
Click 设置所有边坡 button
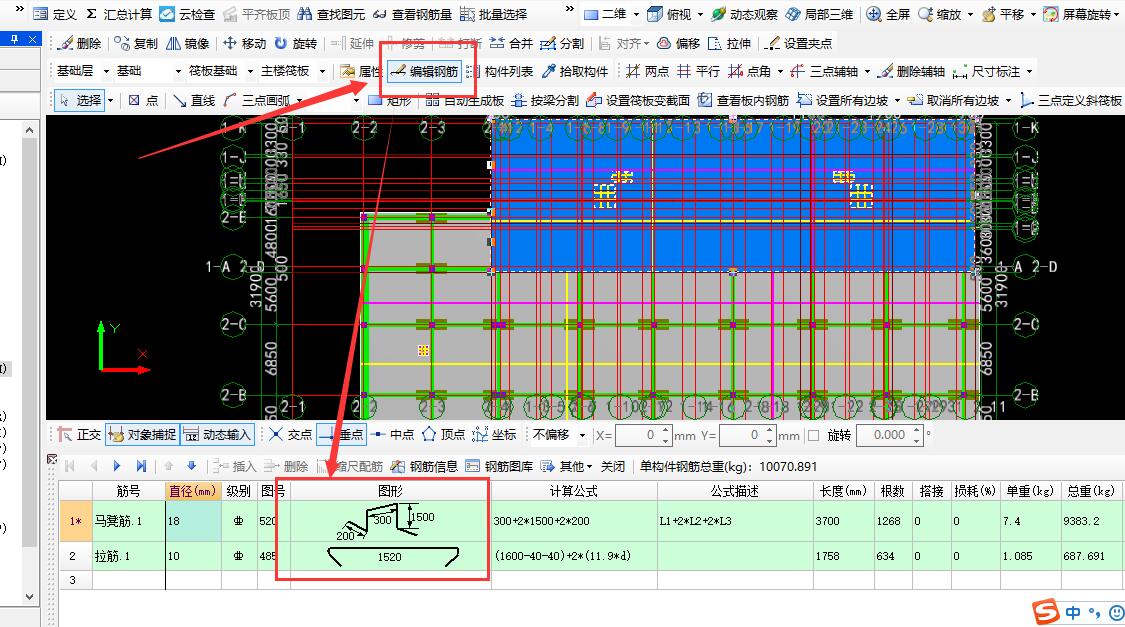[x=843, y=100]
